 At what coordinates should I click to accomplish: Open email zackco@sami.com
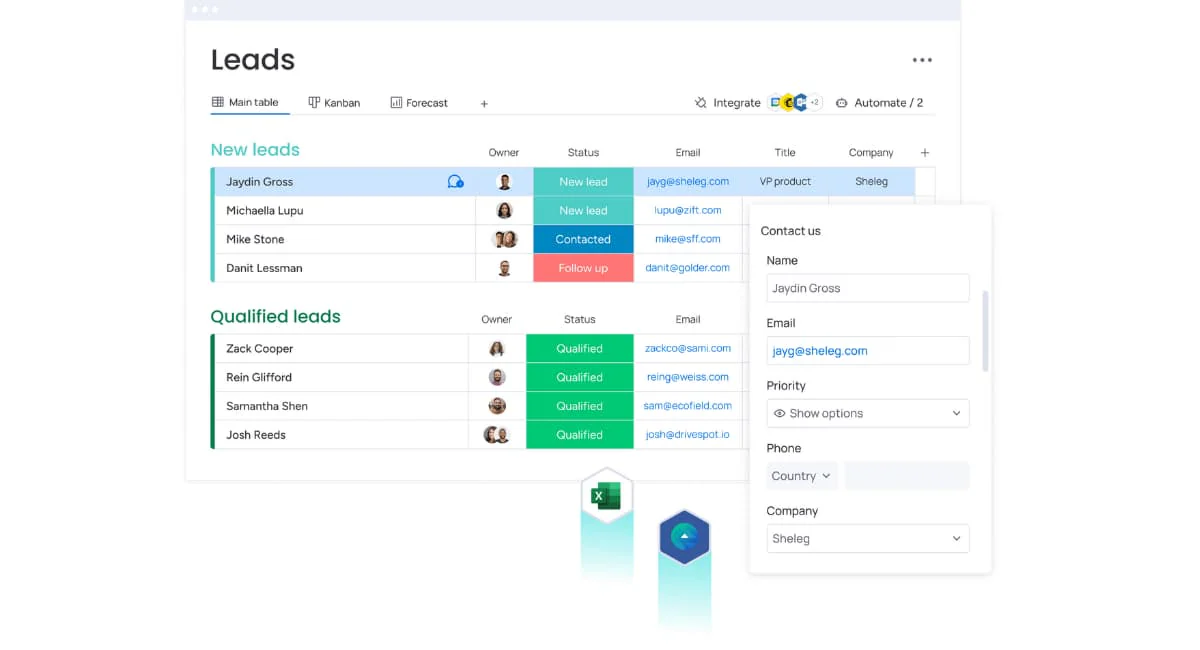pos(688,348)
